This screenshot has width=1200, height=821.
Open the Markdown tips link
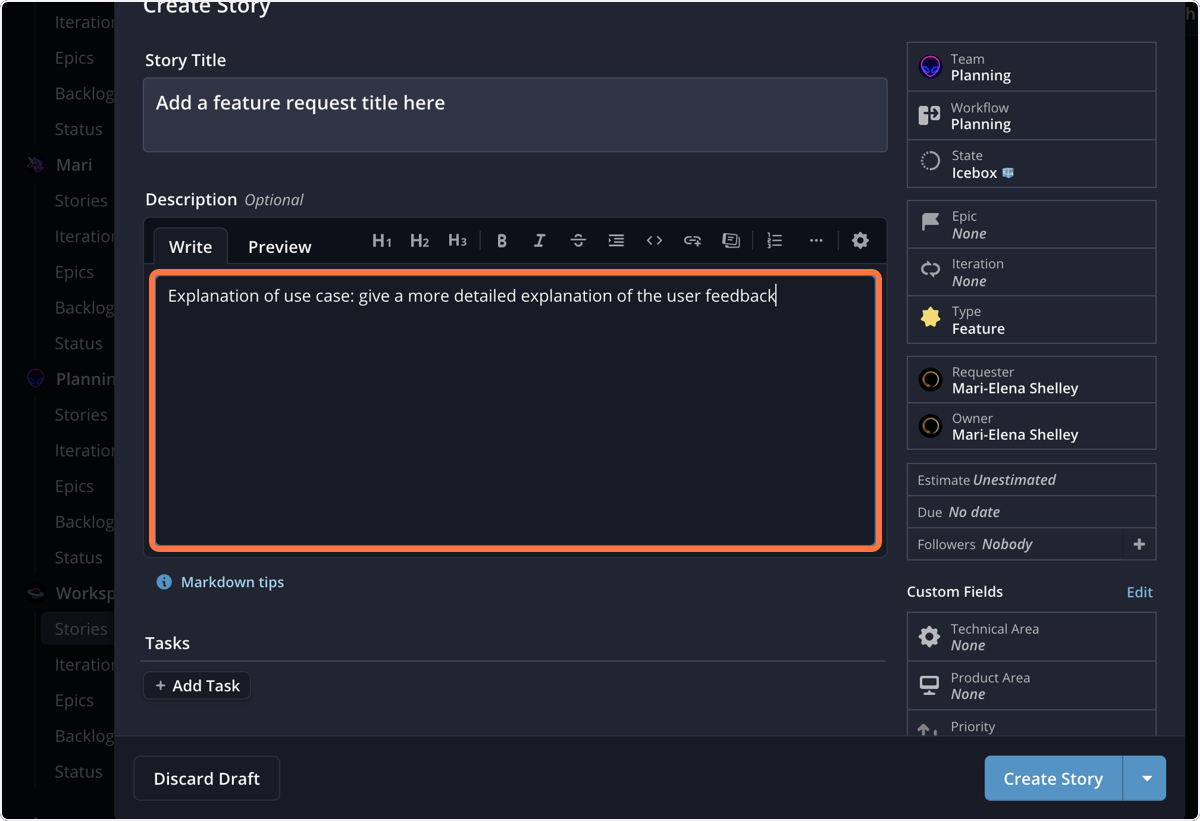tap(232, 582)
